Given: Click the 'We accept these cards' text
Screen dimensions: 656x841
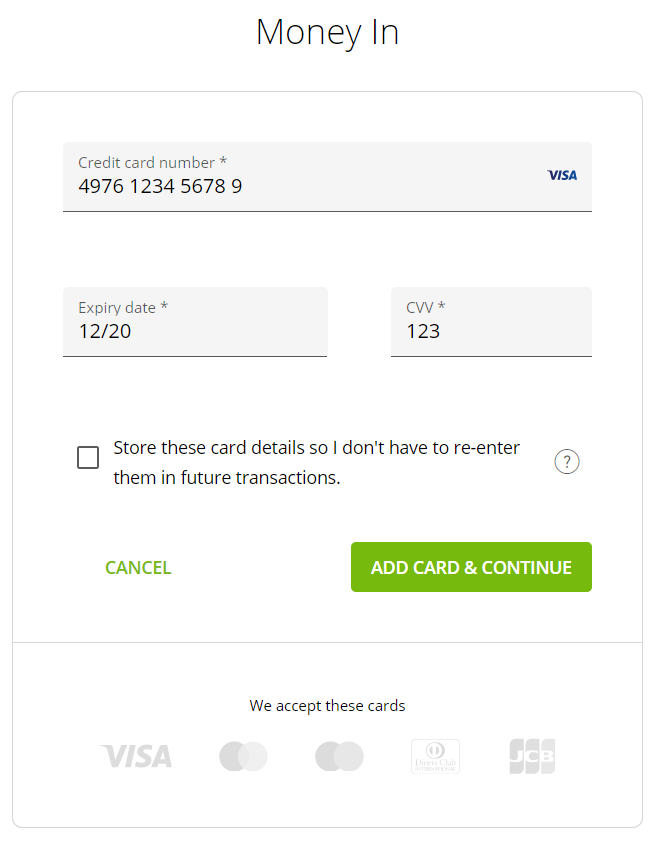Looking at the screenshot, I should click(327, 706).
